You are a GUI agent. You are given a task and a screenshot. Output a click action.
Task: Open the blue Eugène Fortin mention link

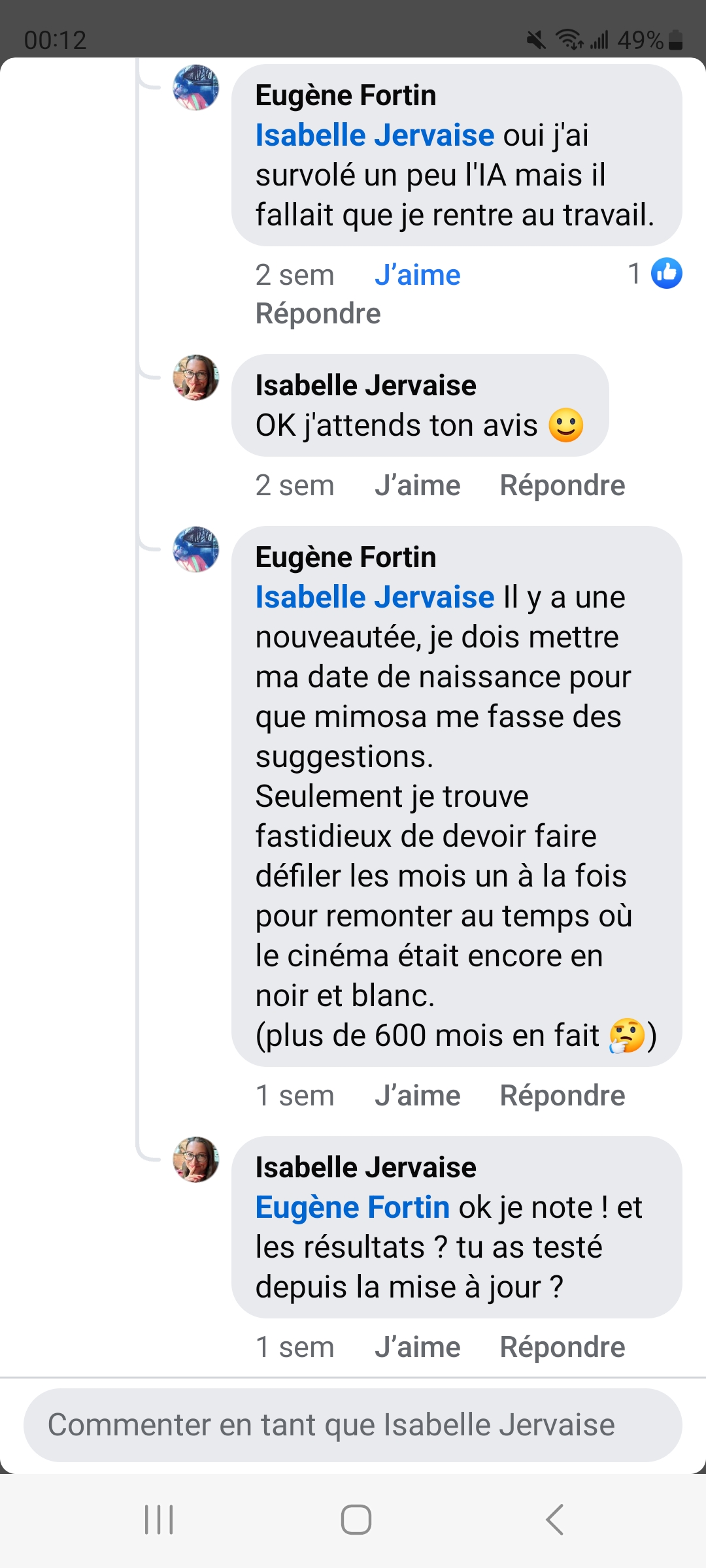click(x=352, y=1207)
